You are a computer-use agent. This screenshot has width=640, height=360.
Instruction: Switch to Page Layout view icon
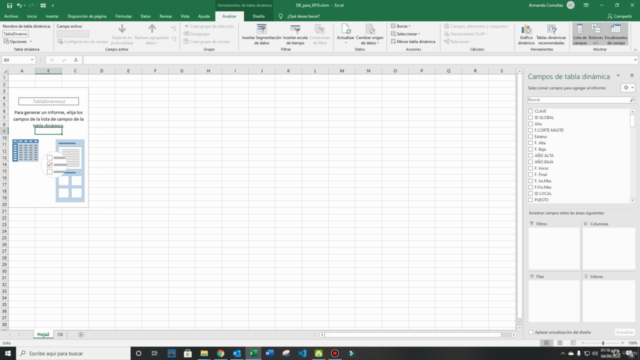coord(560,343)
